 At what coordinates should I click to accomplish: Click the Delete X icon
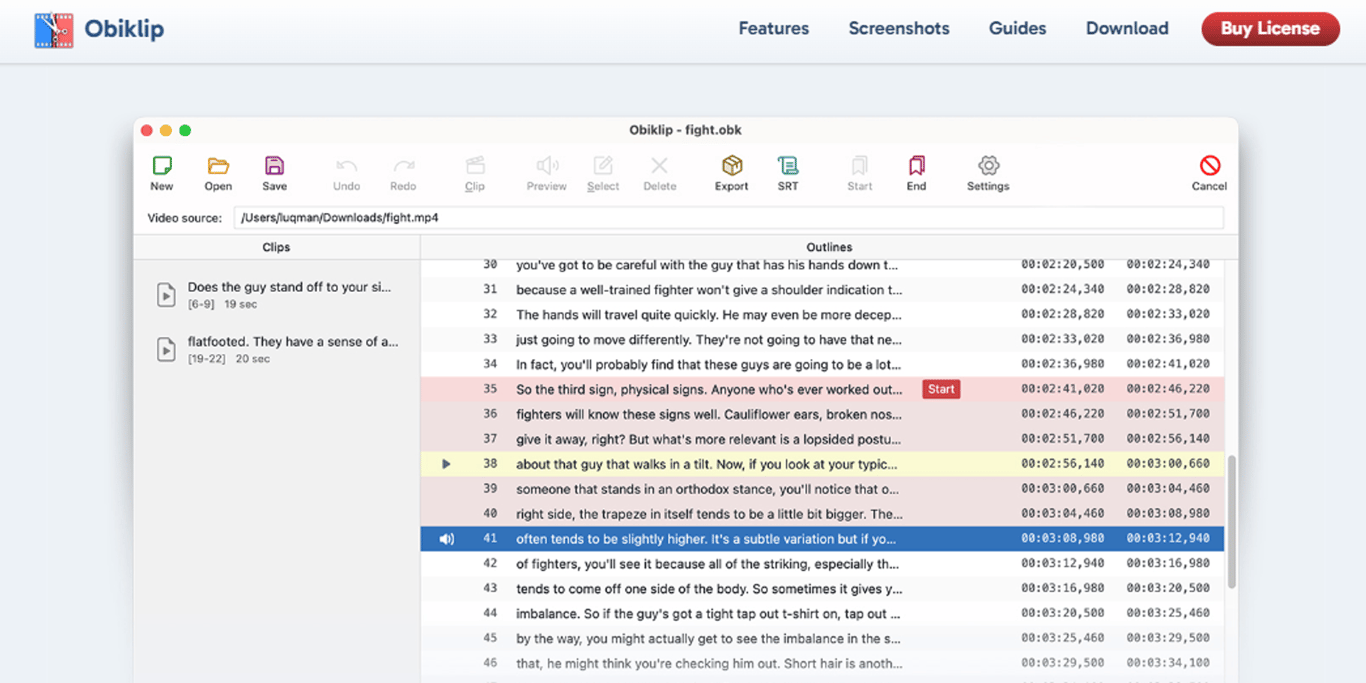(x=659, y=166)
